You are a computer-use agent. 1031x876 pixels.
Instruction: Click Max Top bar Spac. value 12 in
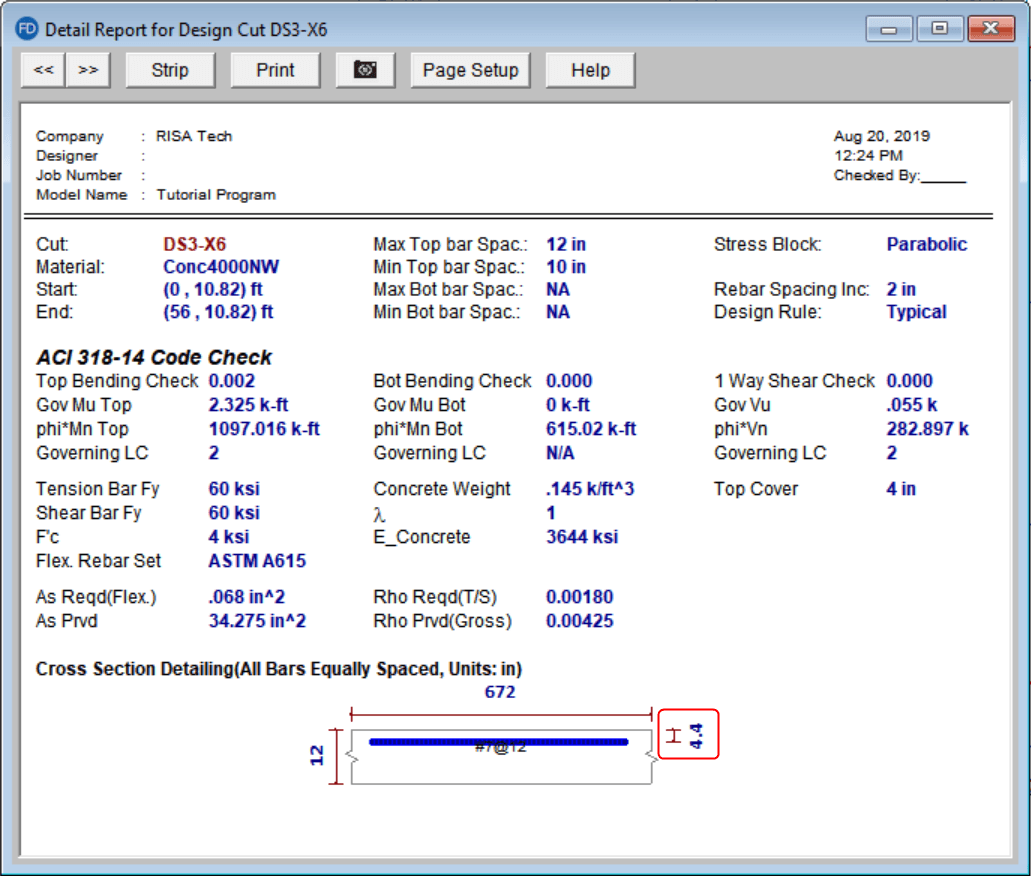[x=566, y=245]
